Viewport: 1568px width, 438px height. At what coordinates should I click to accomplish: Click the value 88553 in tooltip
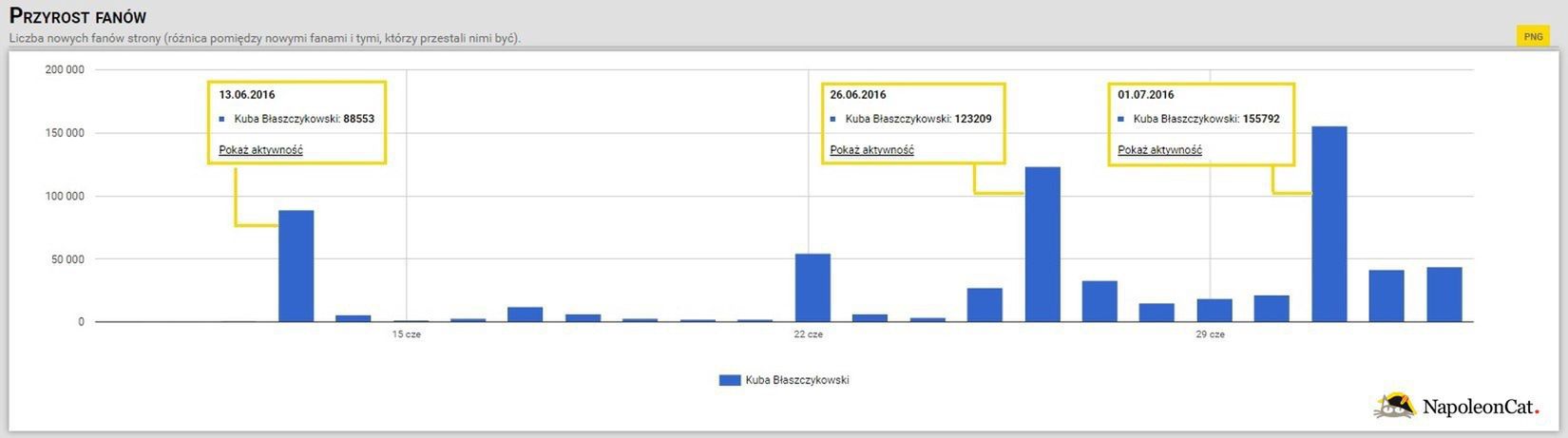359,120
